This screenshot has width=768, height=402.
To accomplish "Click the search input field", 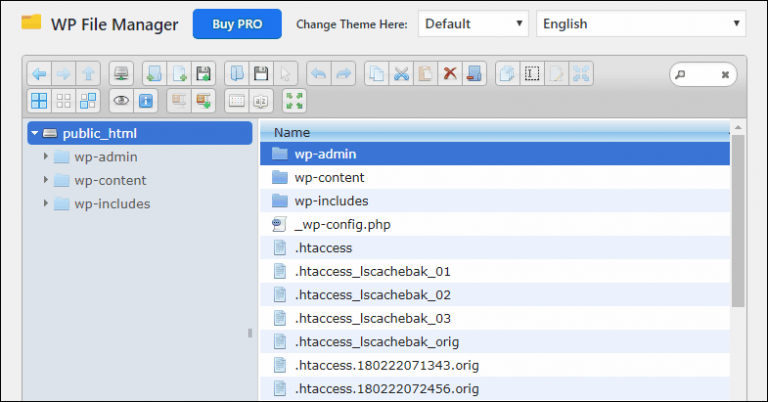I will pos(705,73).
